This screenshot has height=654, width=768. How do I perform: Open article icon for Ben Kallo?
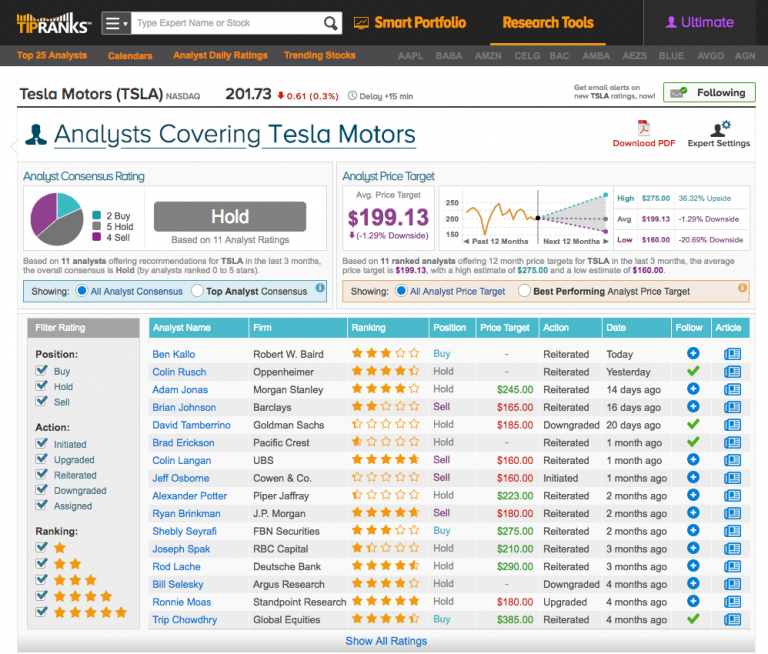tap(732, 354)
